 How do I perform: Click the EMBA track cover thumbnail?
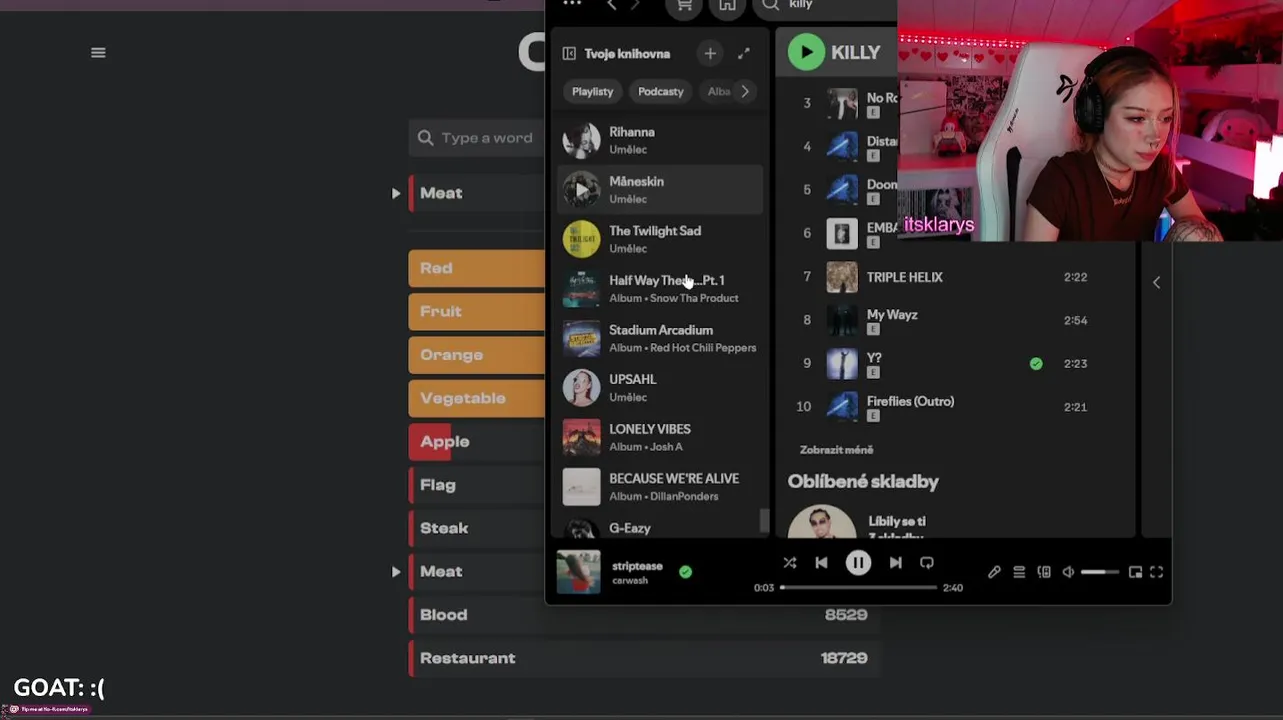click(x=842, y=233)
